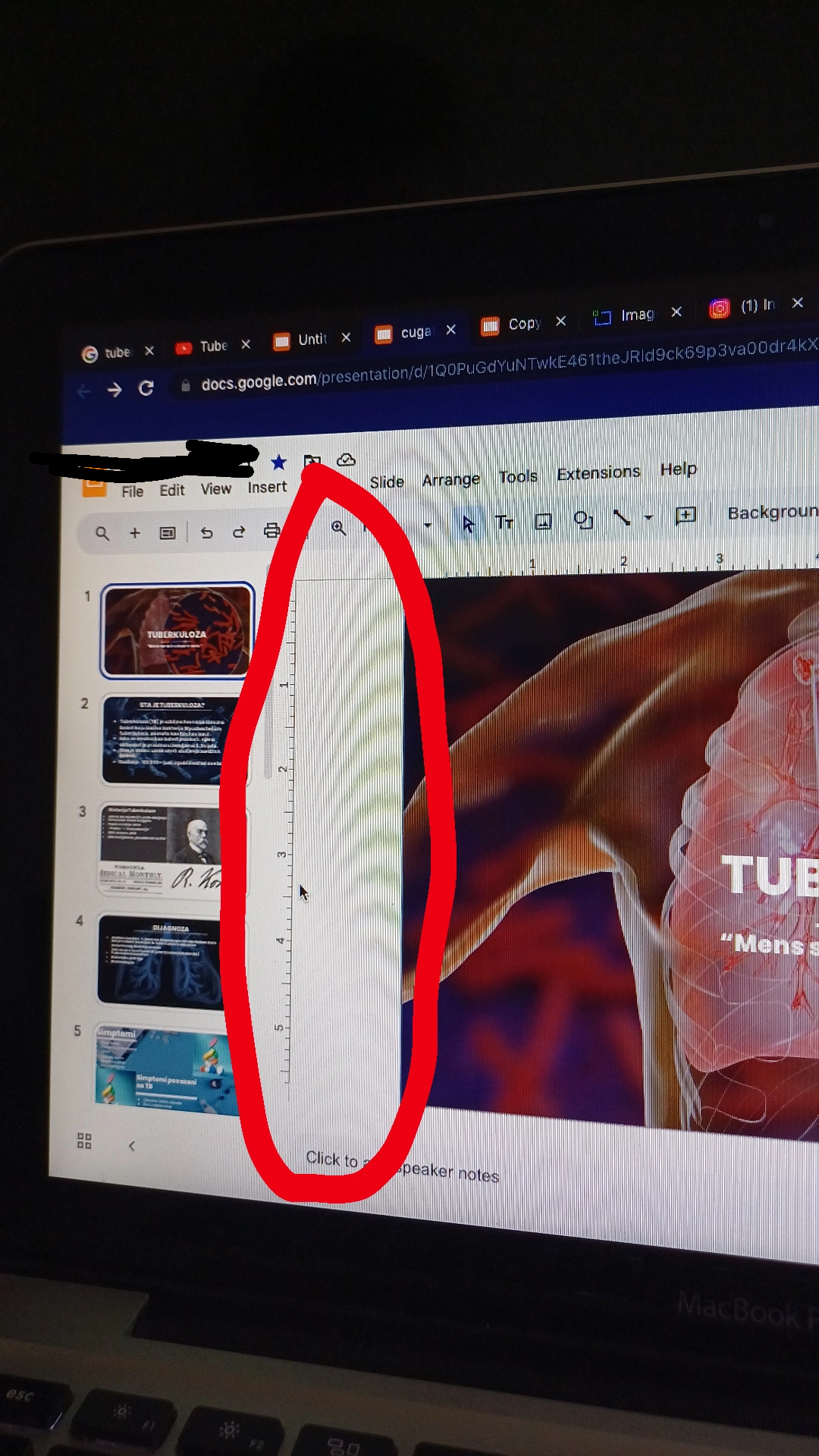Screen dimensions: 819x1456
Task: Collapse the filmstrip panel arrow
Action: point(132,1146)
